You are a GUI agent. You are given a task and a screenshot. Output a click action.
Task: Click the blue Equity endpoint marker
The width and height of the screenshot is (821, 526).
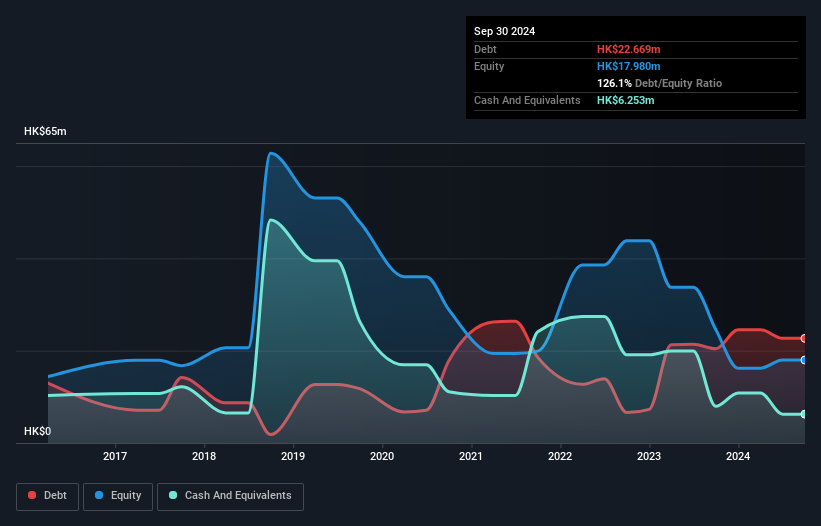click(x=804, y=360)
